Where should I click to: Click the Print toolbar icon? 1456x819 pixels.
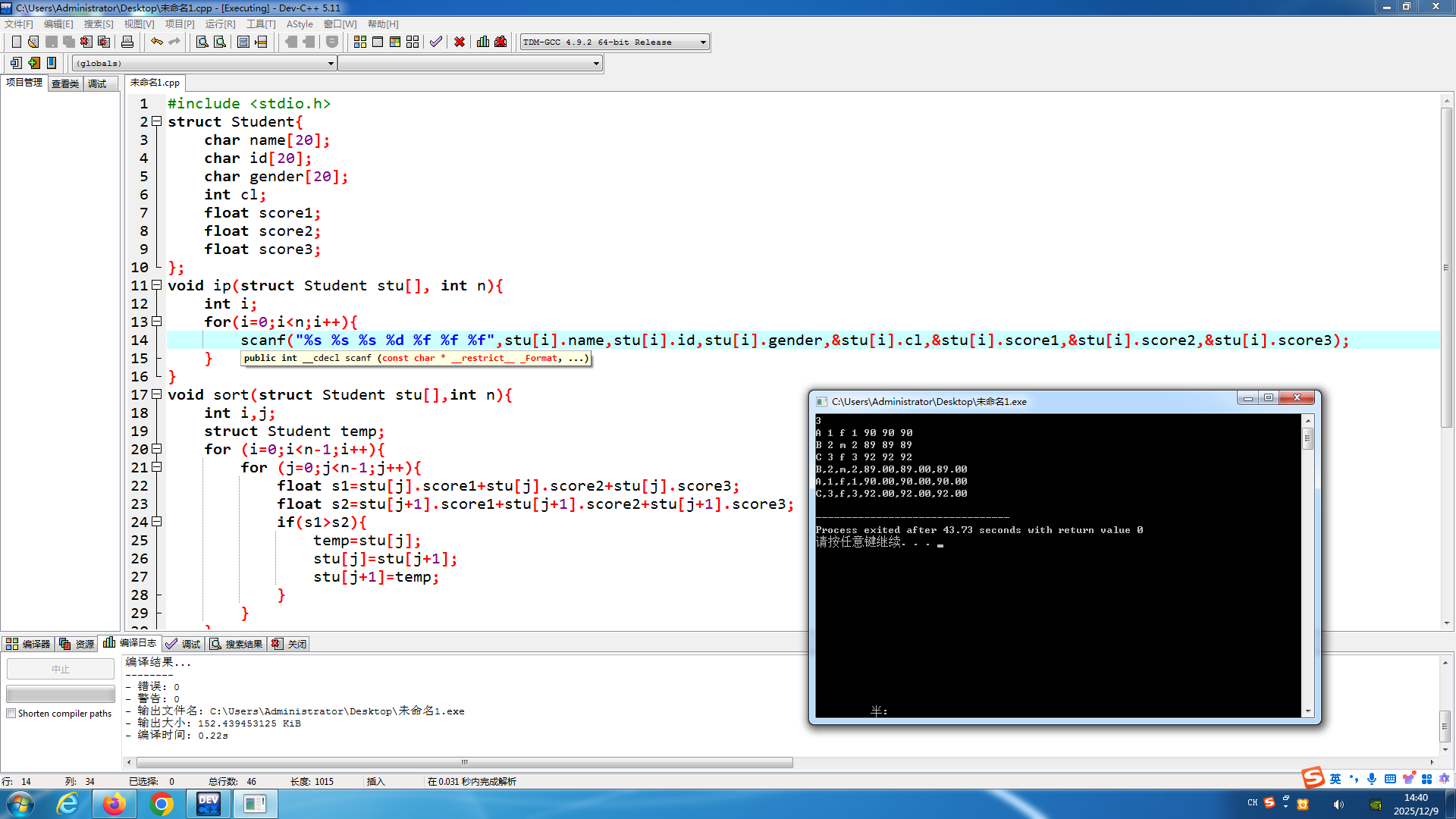coord(127,42)
